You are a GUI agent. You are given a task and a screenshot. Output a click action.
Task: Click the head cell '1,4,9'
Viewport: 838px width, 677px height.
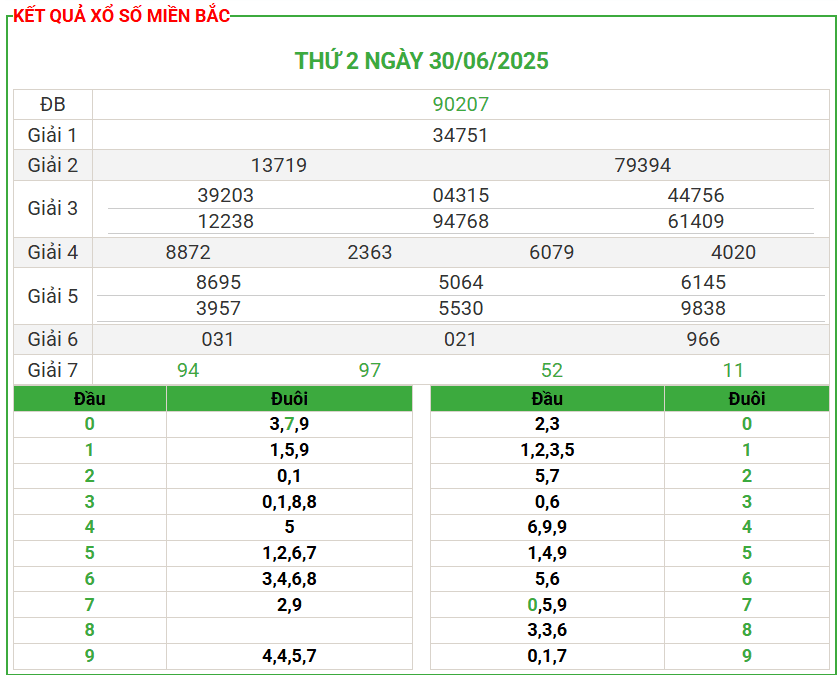click(x=547, y=553)
